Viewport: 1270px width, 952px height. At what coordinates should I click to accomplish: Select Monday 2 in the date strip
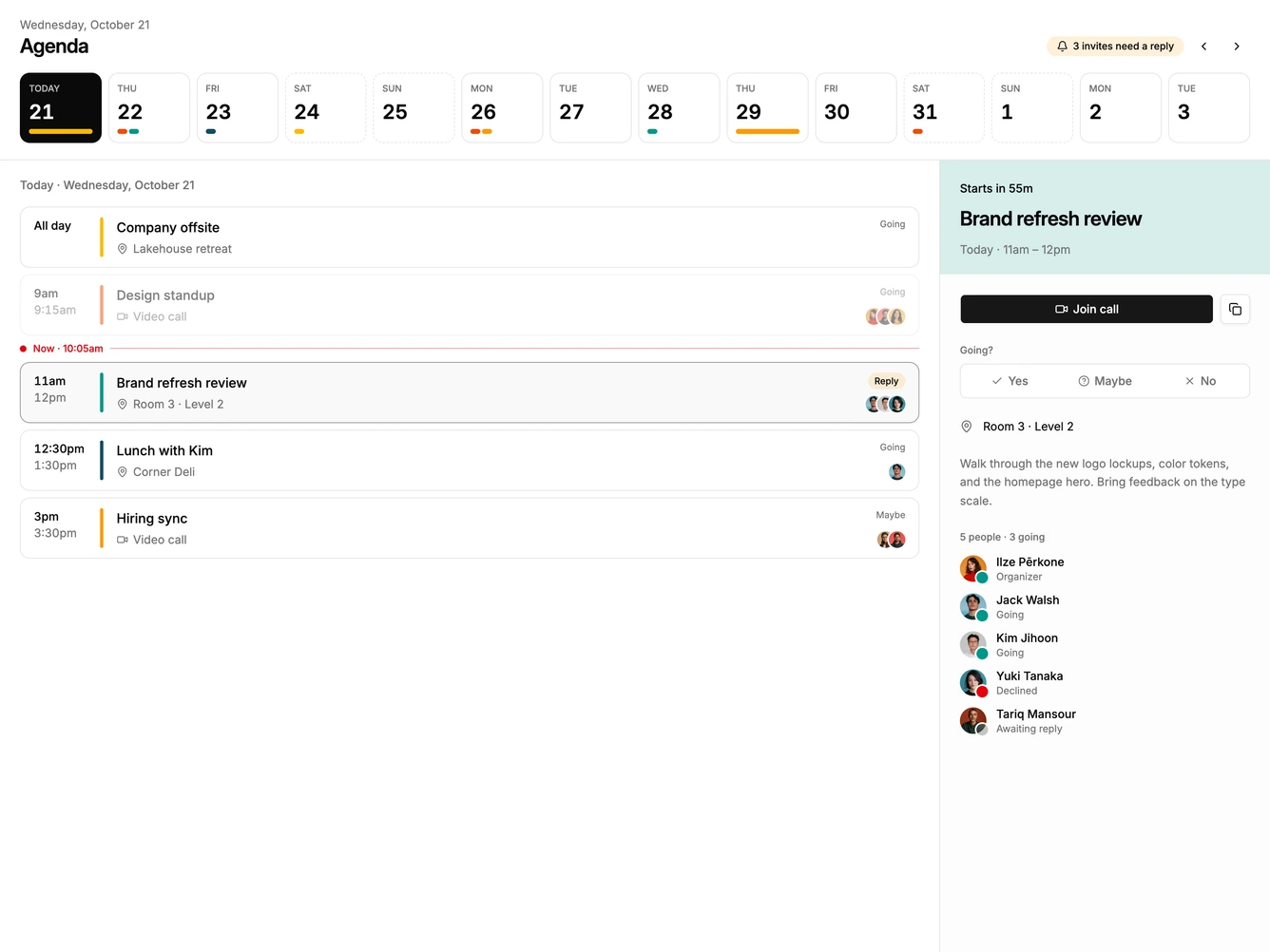pyautogui.click(x=1121, y=108)
